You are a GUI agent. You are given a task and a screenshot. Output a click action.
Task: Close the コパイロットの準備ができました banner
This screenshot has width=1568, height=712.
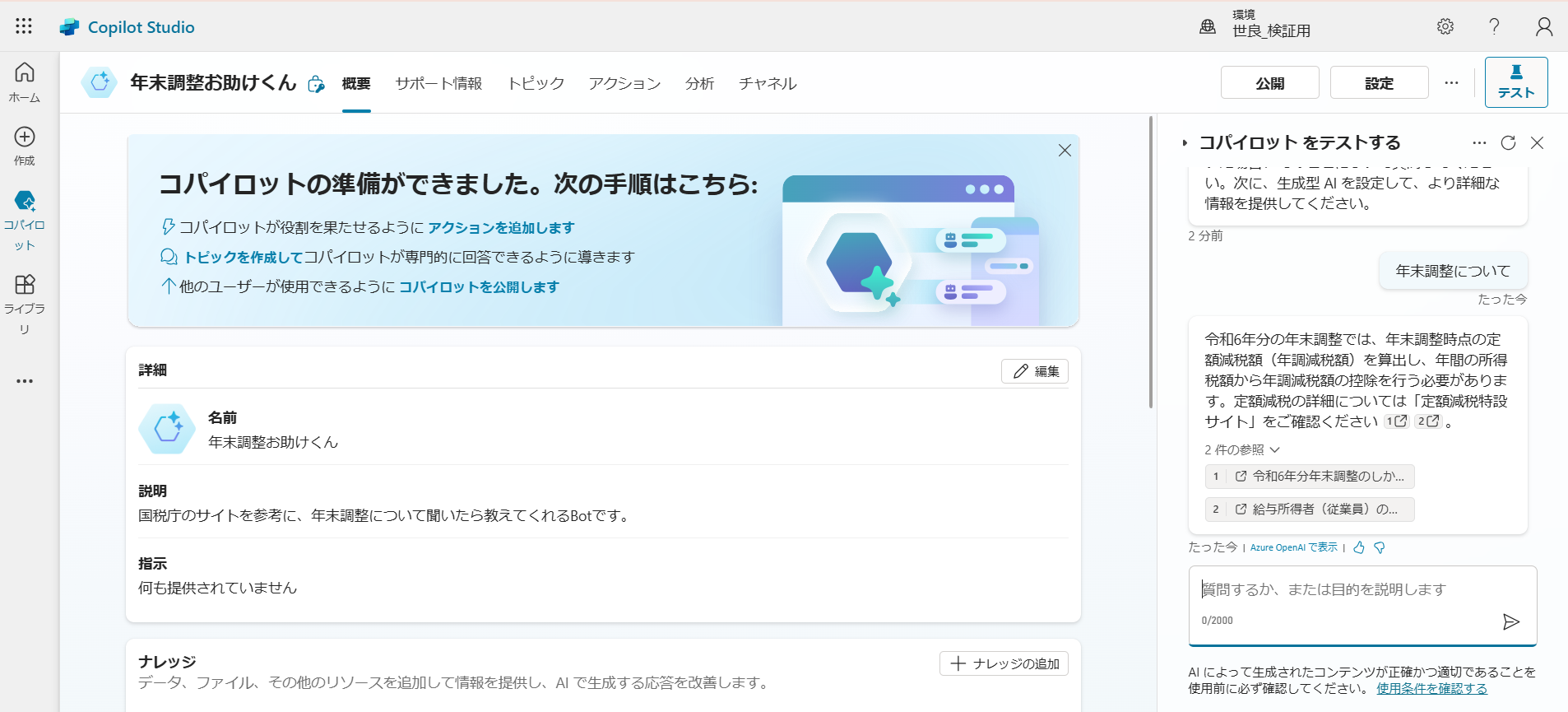click(x=1065, y=150)
